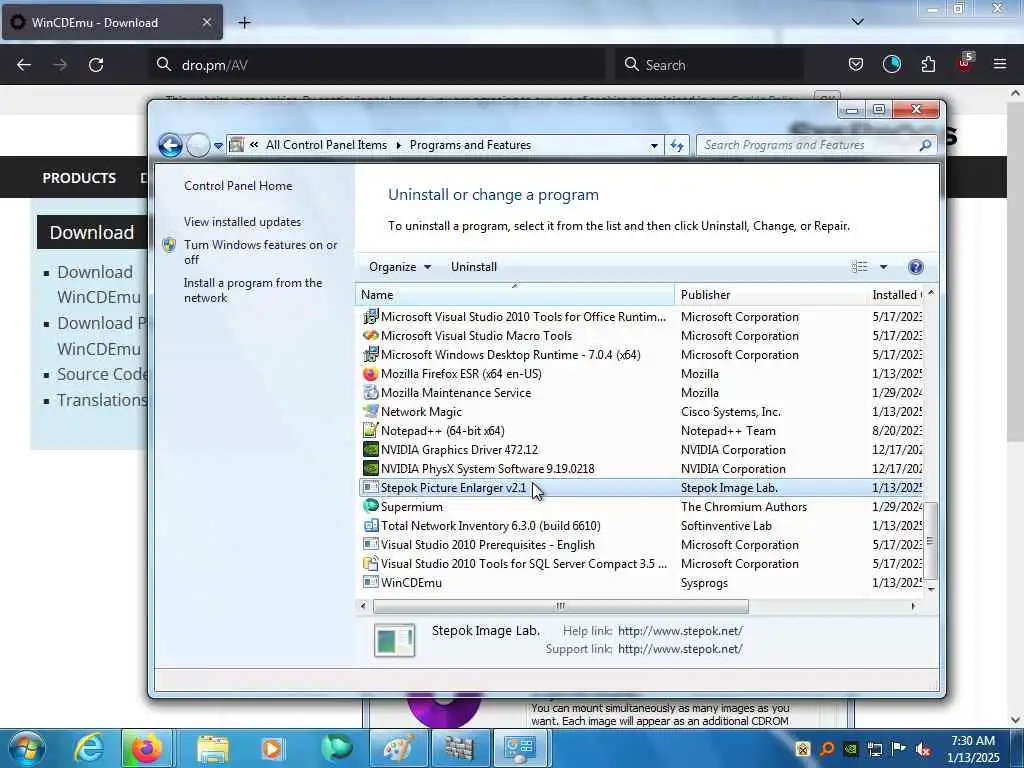The height and width of the screenshot is (768, 1024).
Task: Open View installed updates link
Action: 242,222
